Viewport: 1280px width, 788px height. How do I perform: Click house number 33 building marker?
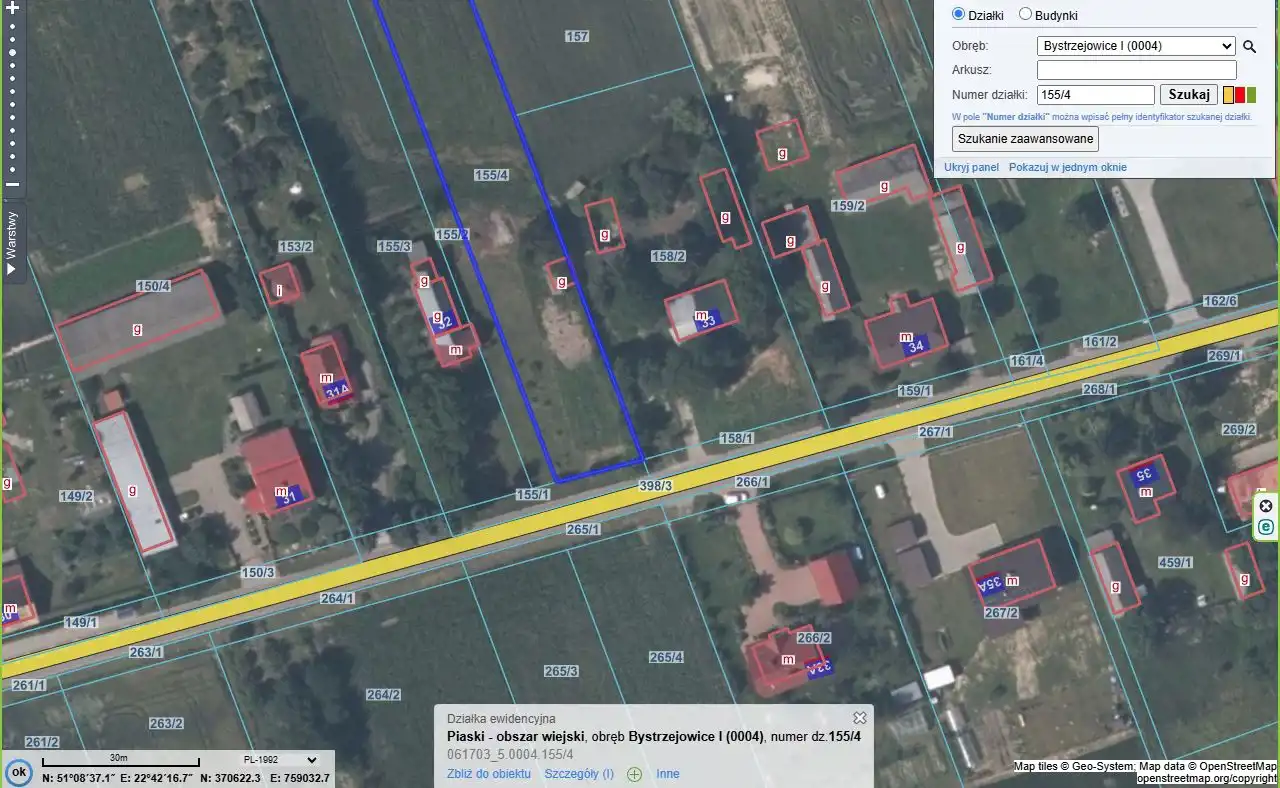coord(708,321)
